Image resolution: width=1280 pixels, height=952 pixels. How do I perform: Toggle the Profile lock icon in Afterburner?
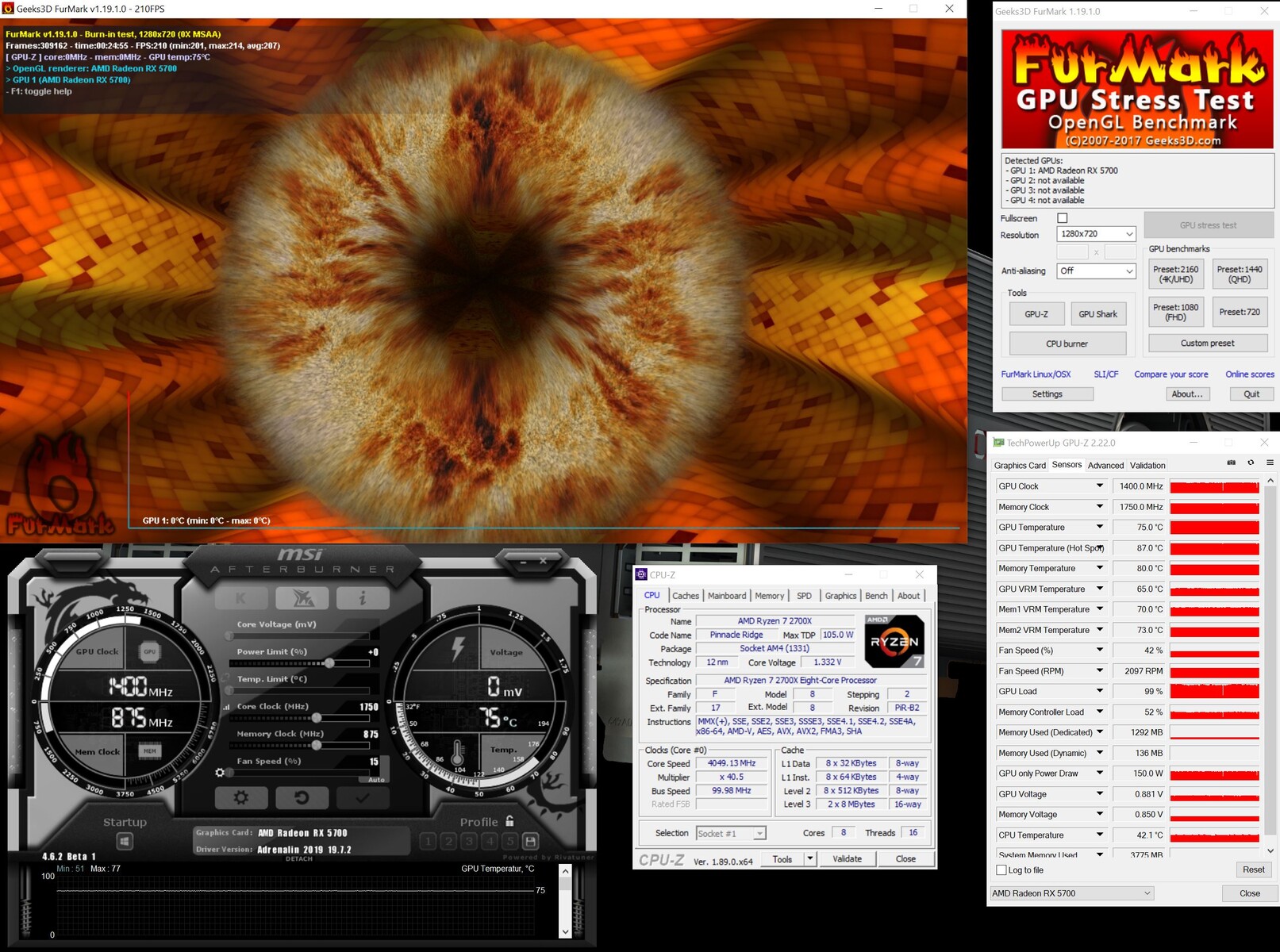(x=509, y=821)
